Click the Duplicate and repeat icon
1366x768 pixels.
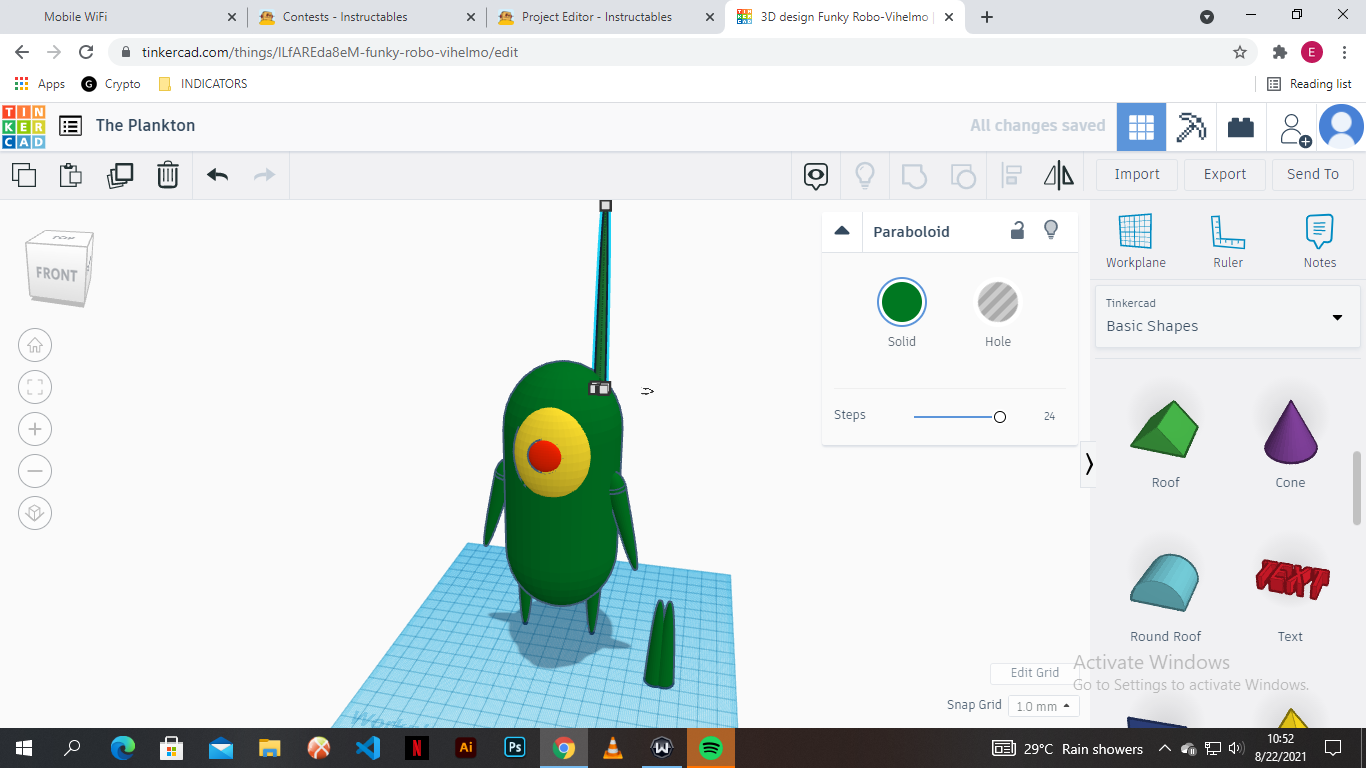click(x=120, y=175)
